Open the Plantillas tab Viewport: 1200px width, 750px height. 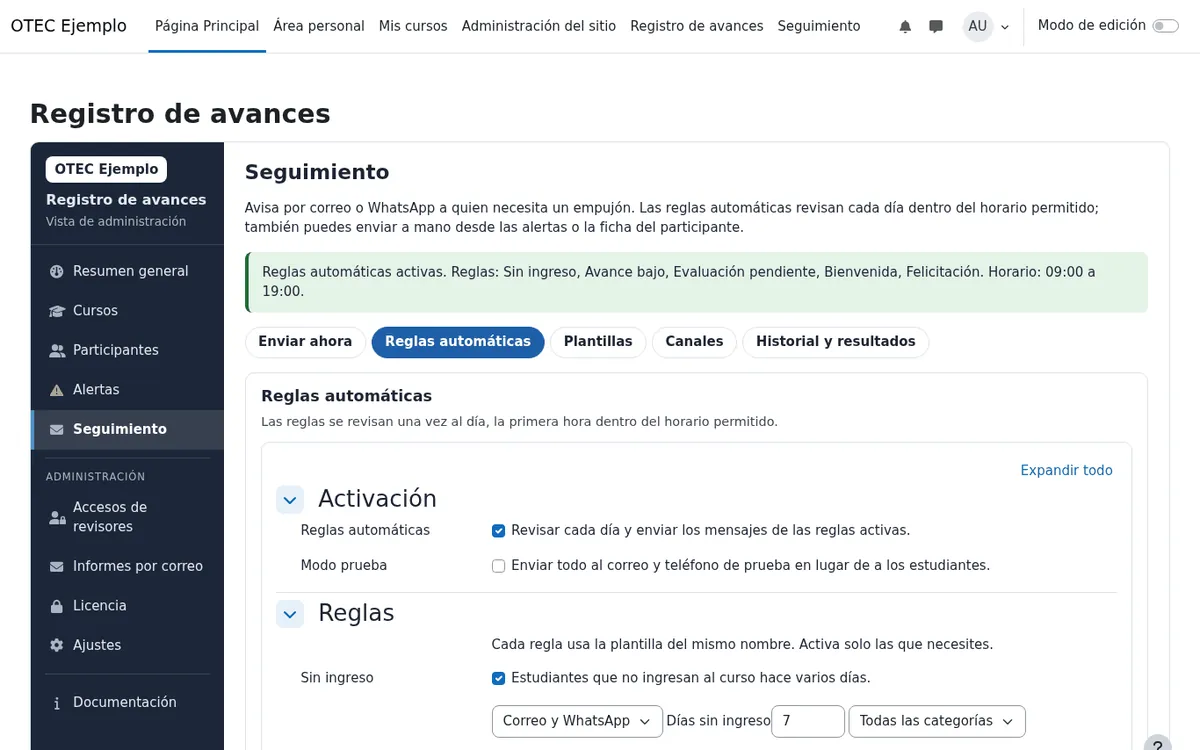coord(598,342)
